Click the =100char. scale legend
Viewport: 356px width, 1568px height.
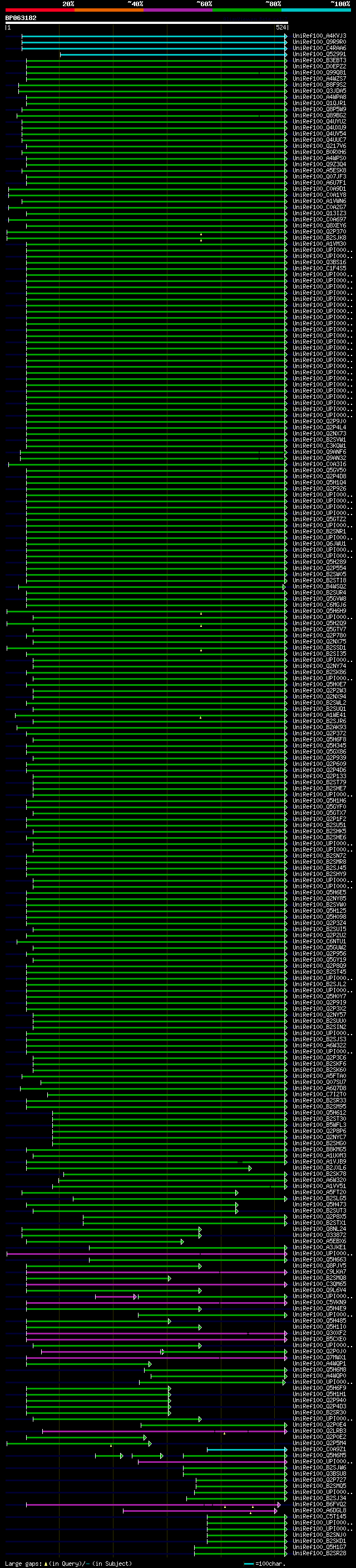click(264, 1563)
